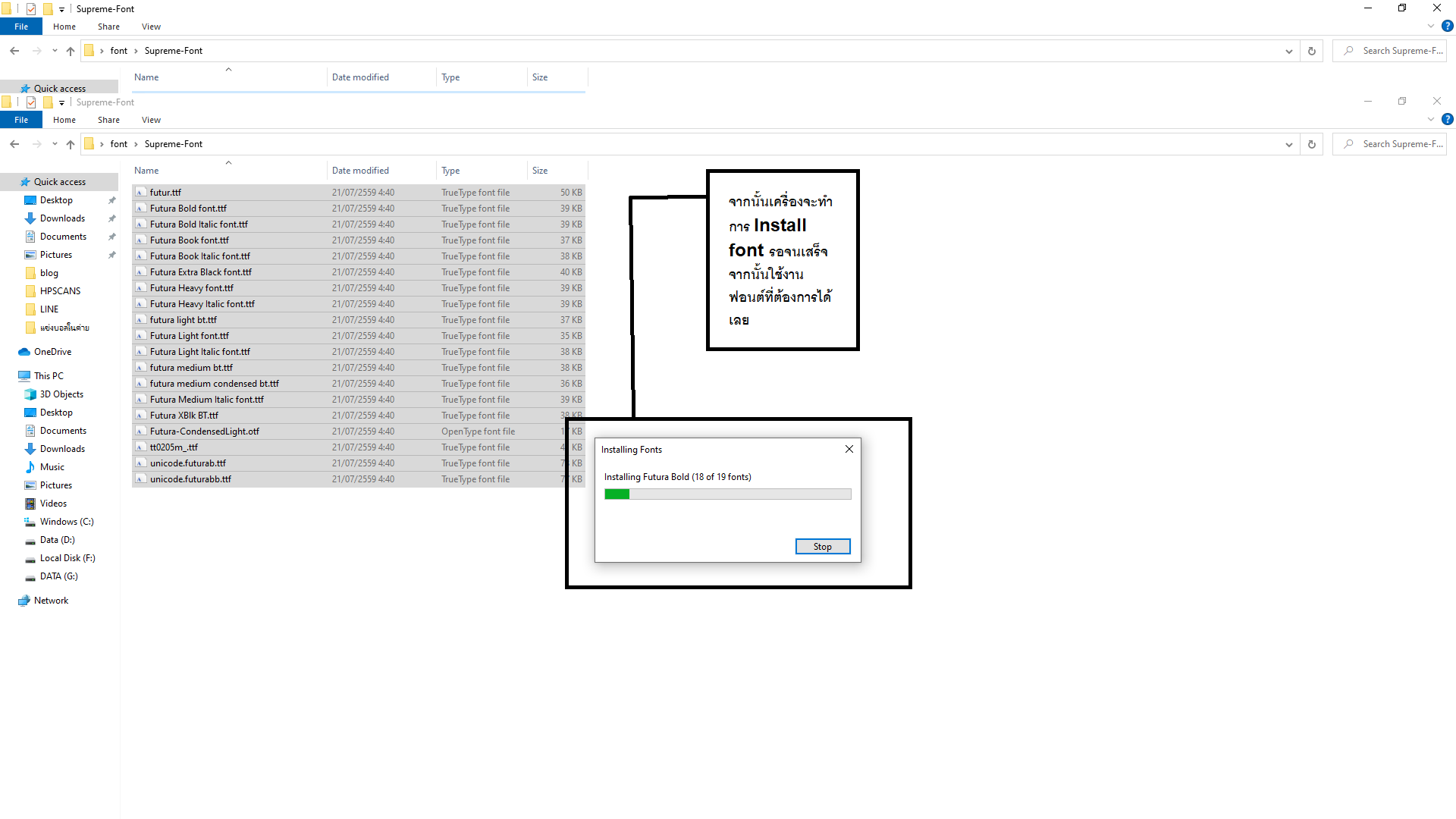Click the Stop button in Installing Fonts dialog
1456x819 pixels.
click(x=823, y=547)
